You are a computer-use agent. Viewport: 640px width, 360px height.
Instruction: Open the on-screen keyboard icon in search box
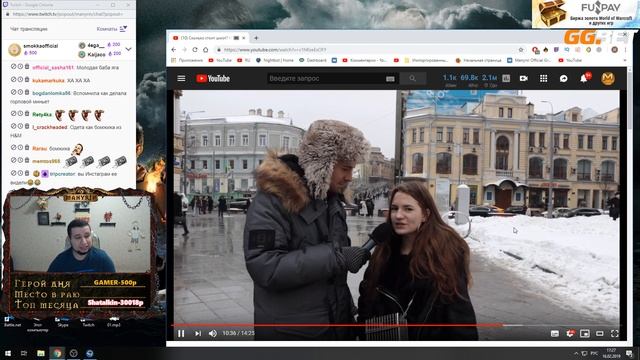pos(390,79)
